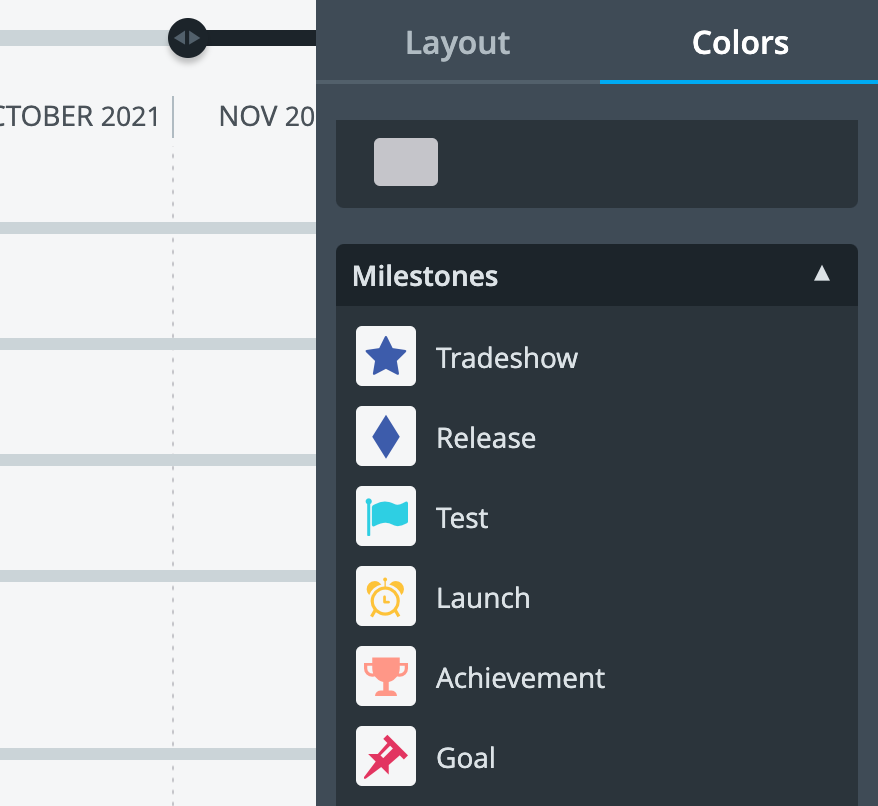Image resolution: width=878 pixels, height=806 pixels.
Task: Click the Milestones section header
Action: click(x=597, y=275)
